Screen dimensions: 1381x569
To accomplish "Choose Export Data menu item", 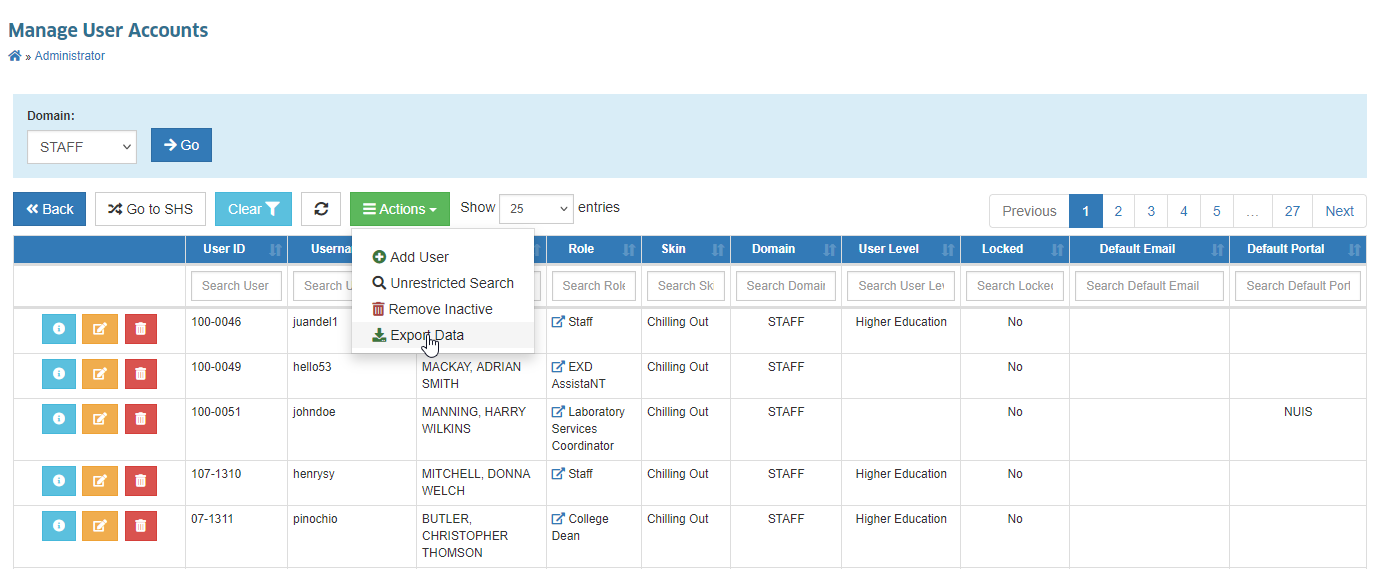I will pos(443,335).
